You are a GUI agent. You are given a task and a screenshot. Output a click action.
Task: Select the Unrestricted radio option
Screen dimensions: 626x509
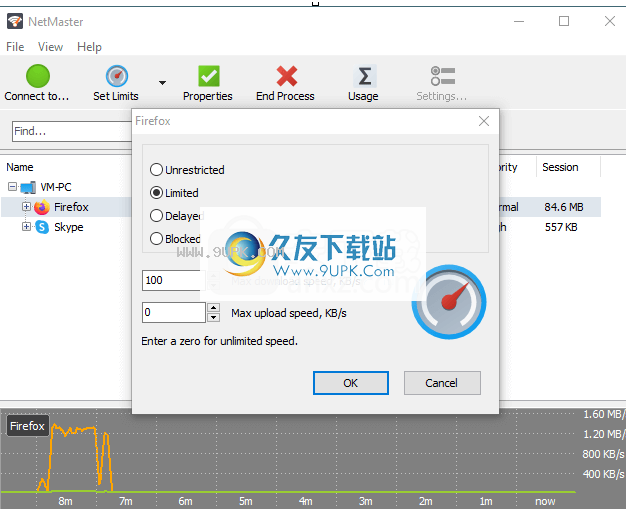(x=156, y=170)
